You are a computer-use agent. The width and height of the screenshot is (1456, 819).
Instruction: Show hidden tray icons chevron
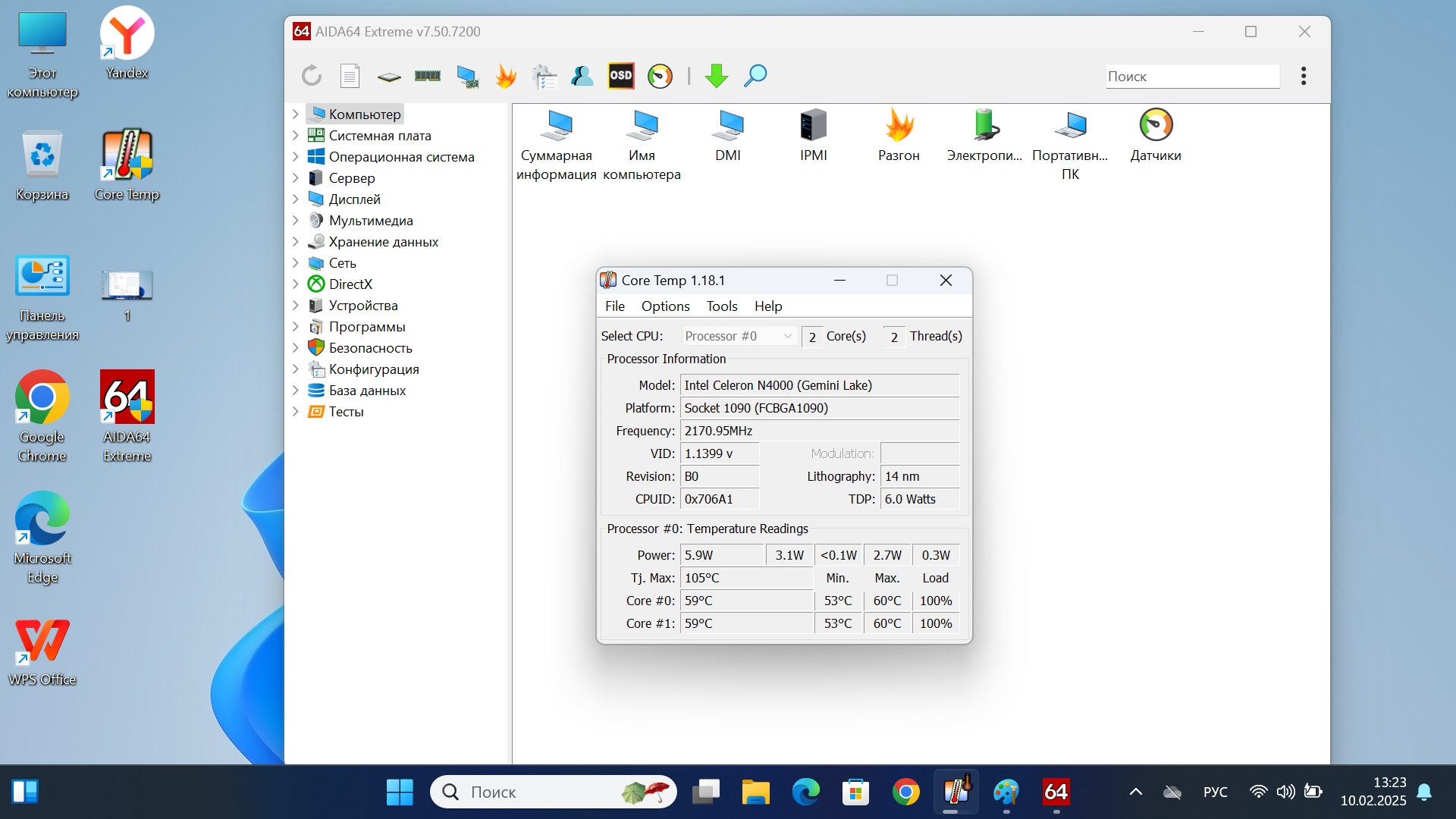point(1135,792)
